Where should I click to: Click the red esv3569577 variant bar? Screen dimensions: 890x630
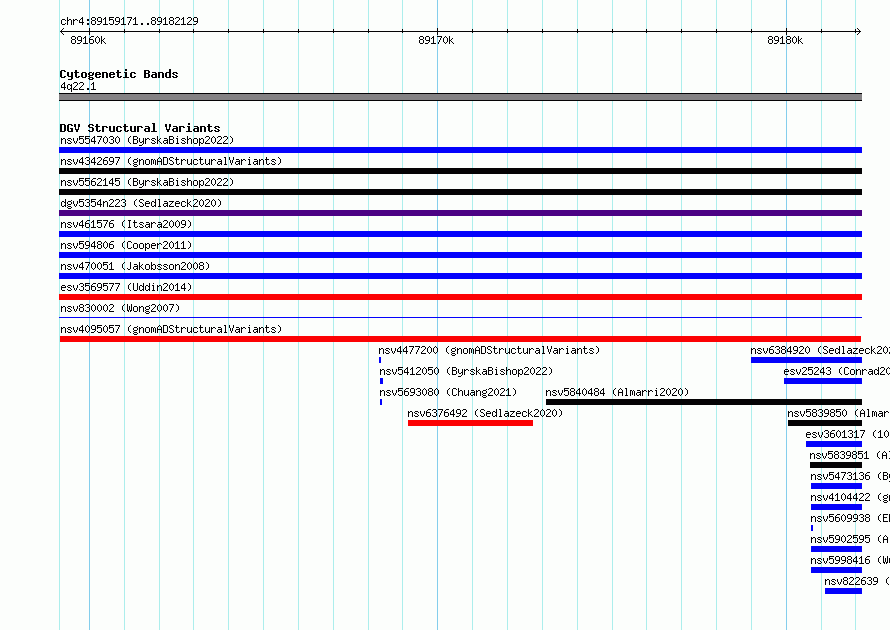(x=460, y=297)
